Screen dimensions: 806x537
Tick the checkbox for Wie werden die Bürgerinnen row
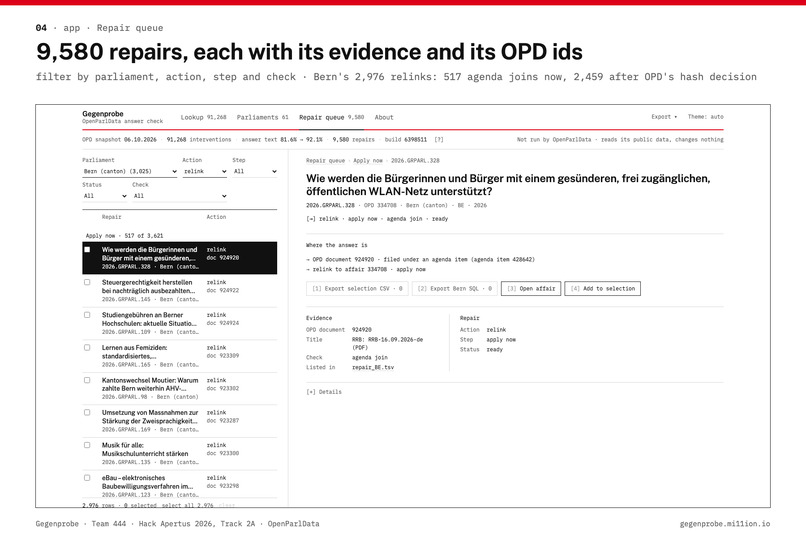[87, 250]
